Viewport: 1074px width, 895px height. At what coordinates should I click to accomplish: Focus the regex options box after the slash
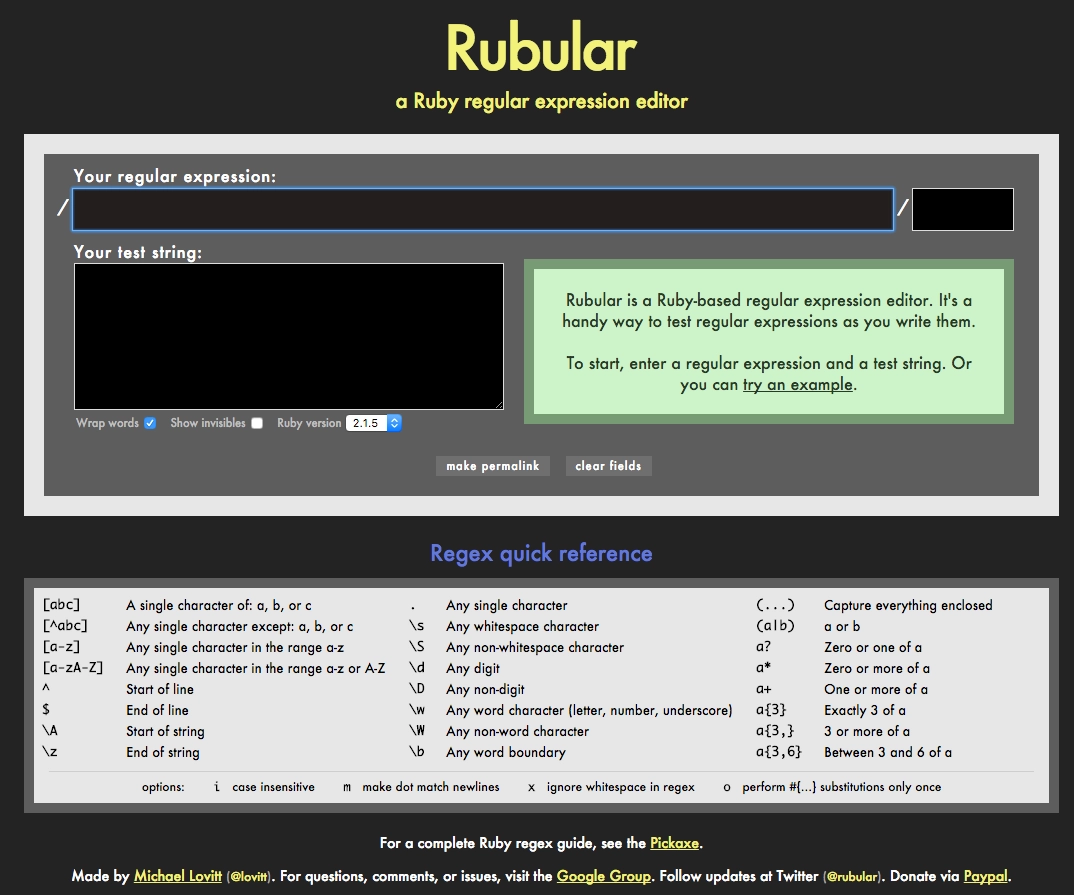[x=962, y=209]
